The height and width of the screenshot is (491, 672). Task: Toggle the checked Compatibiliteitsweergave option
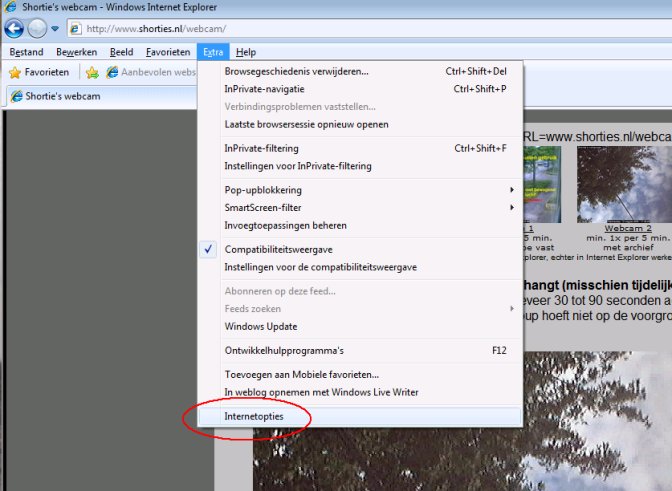click(x=360, y=249)
